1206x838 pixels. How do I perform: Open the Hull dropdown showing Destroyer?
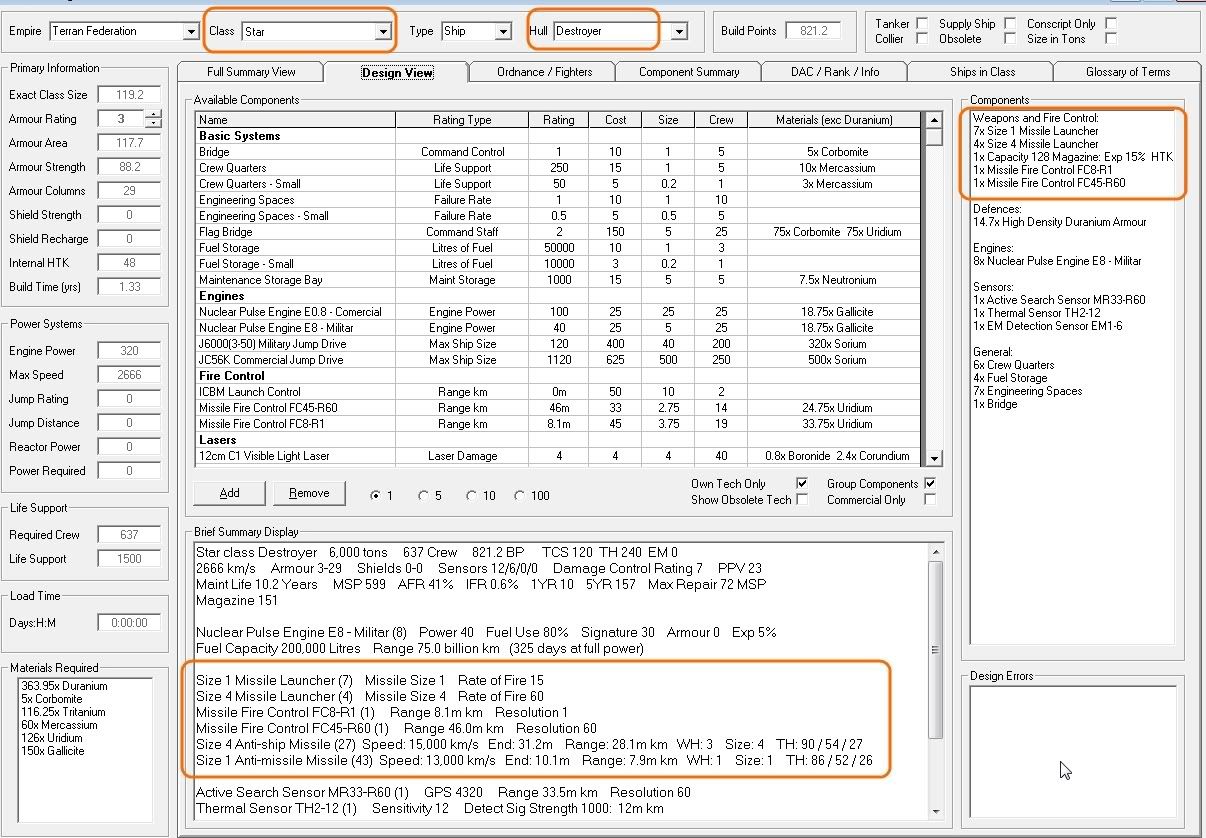pyautogui.click(x=679, y=32)
